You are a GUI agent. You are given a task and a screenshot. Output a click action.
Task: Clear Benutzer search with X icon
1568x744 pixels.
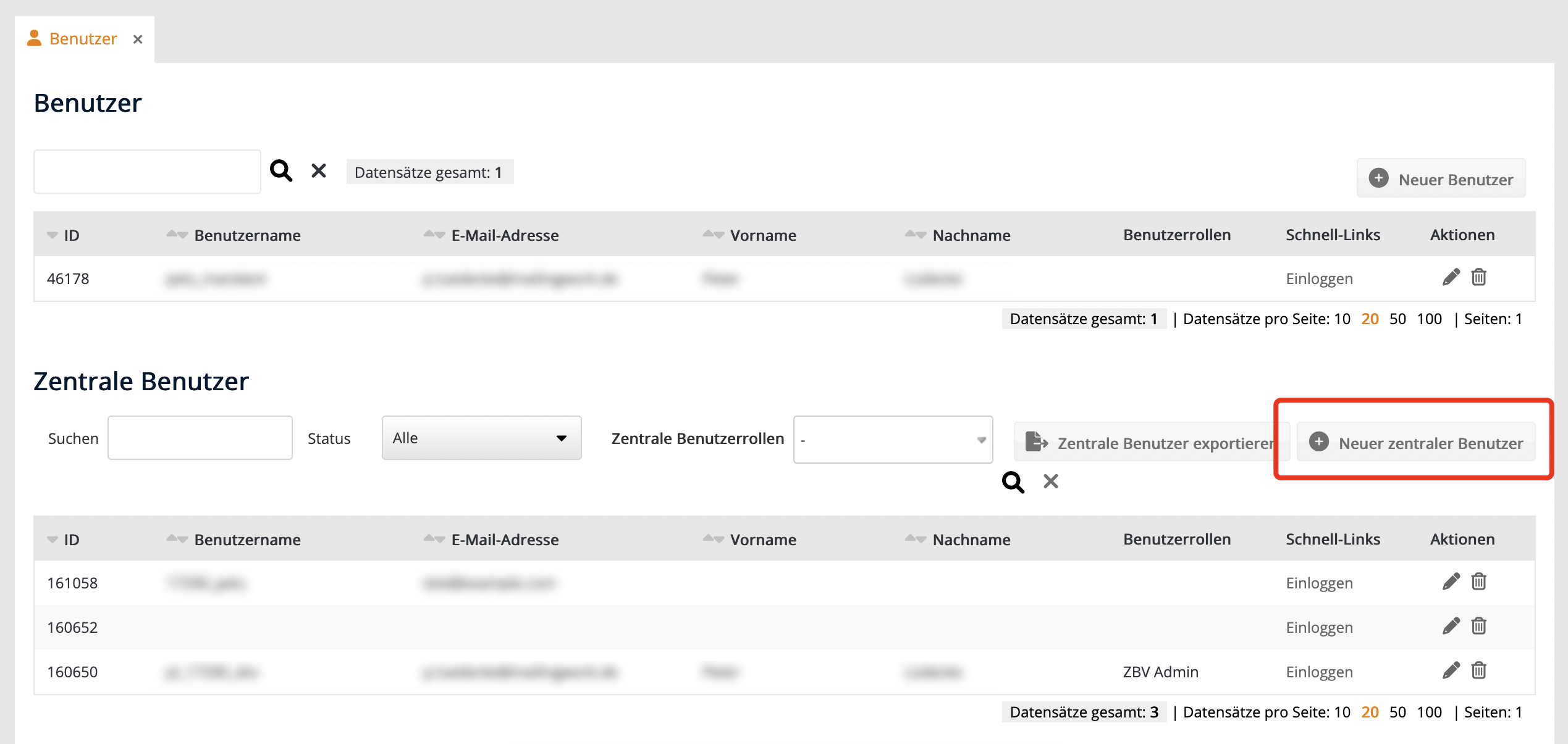(x=319, y=170)
